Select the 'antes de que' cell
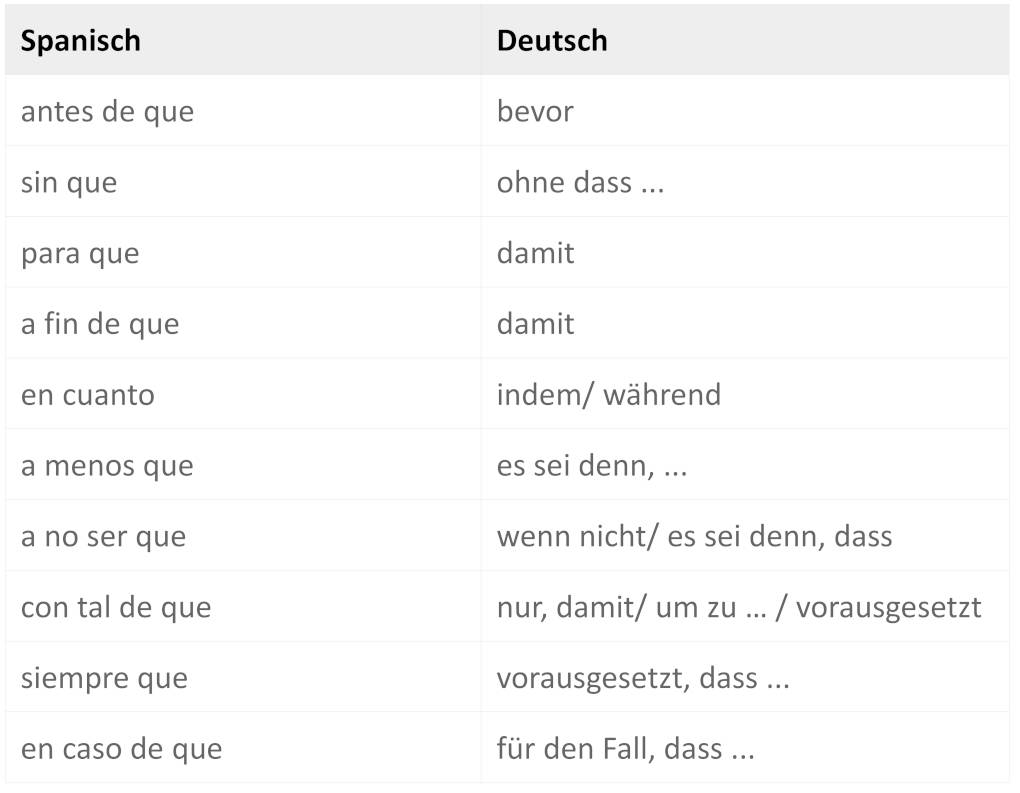Image resolution: width=1020 pixels, height=793 pixels. tap(107, 111)
